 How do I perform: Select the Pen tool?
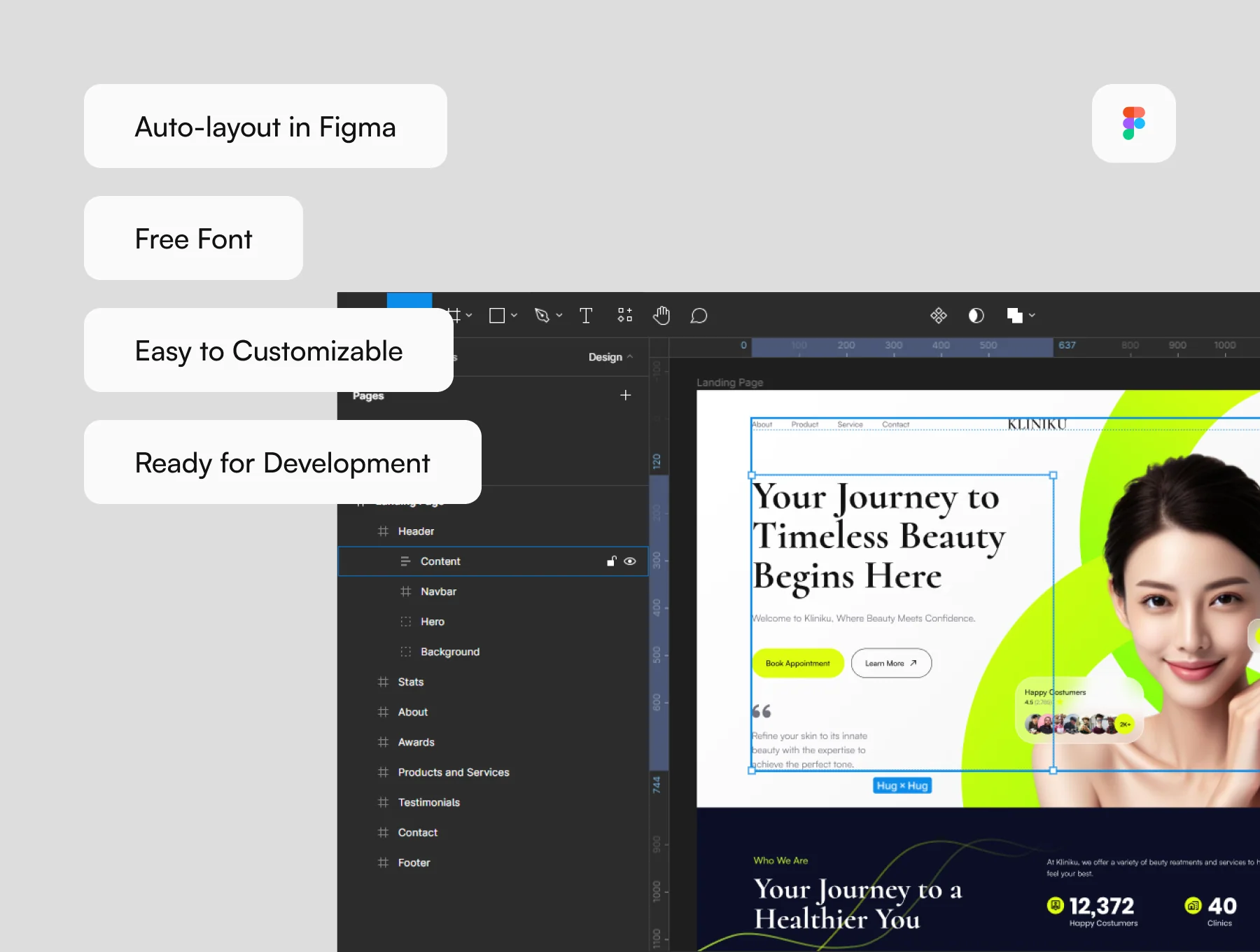[x=542, y=316]
